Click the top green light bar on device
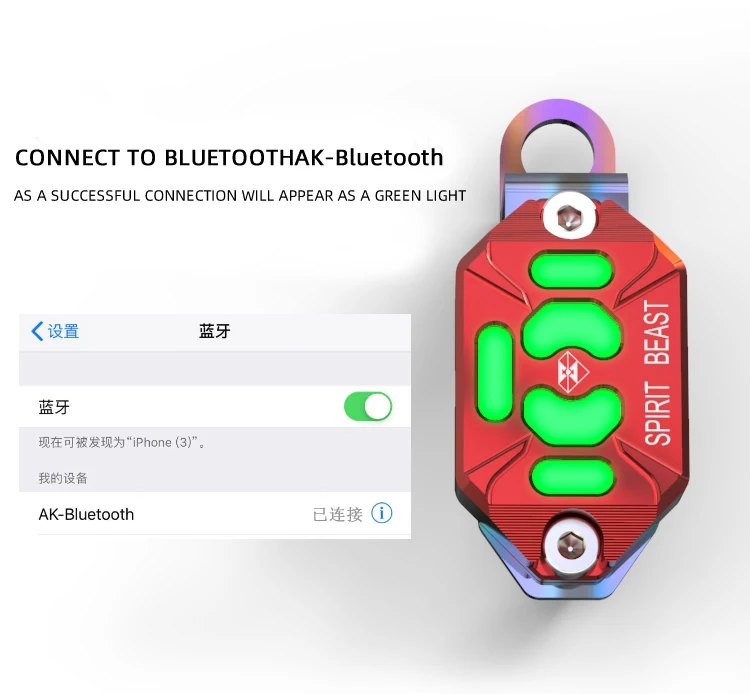 571,271
